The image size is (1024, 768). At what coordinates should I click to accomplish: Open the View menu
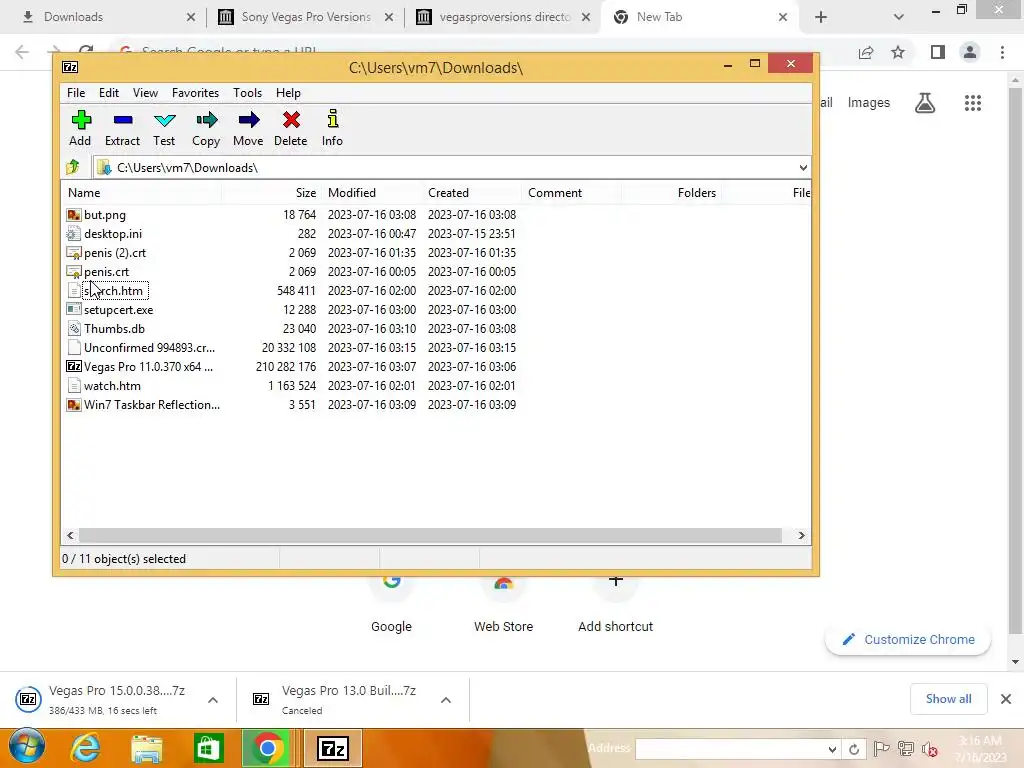pos(145,93)
